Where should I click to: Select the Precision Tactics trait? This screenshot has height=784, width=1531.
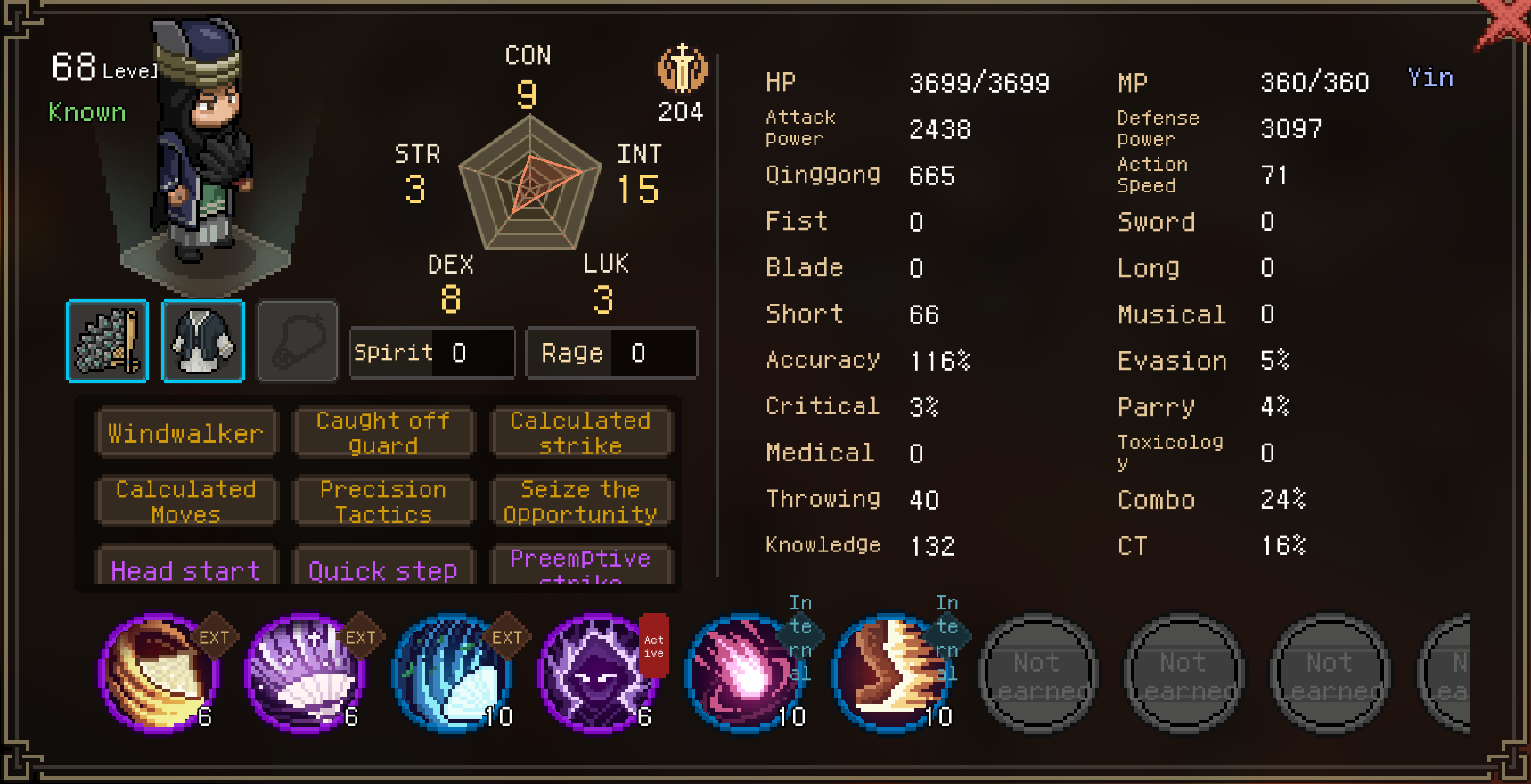click(x=383, y=502)
